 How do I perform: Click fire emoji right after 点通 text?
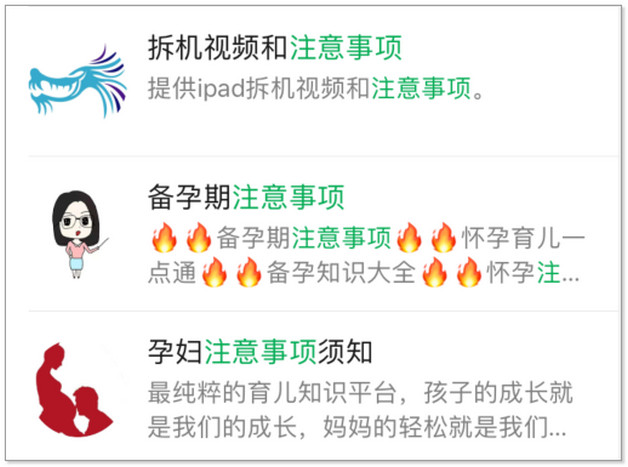click(214, 272)
